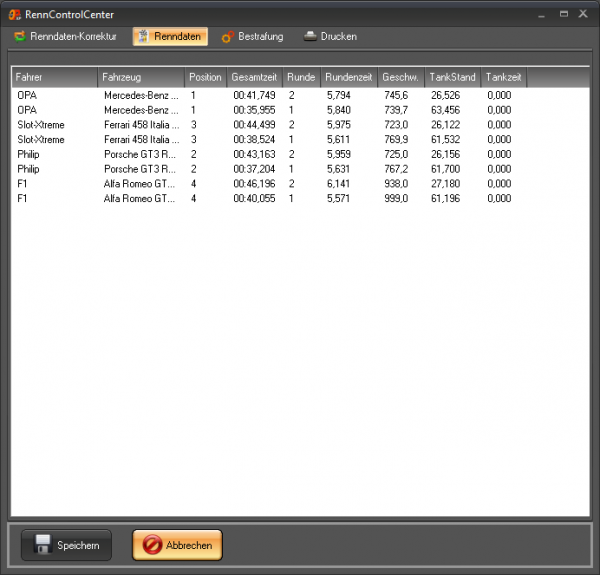
Task: Click the Bestrafung penalty icon
Action: (228, 37)
